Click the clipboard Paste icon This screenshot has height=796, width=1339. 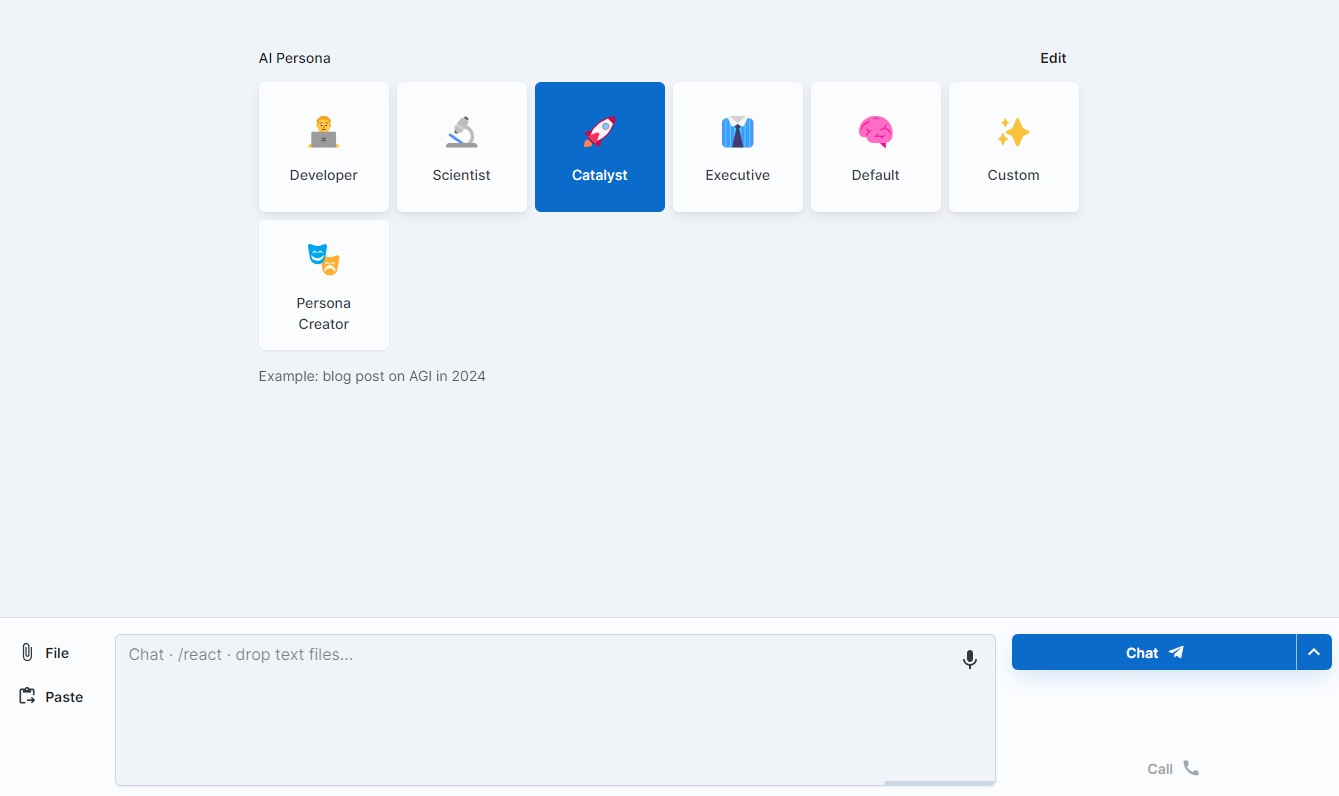pyautogui.click(x=27, y=696)
